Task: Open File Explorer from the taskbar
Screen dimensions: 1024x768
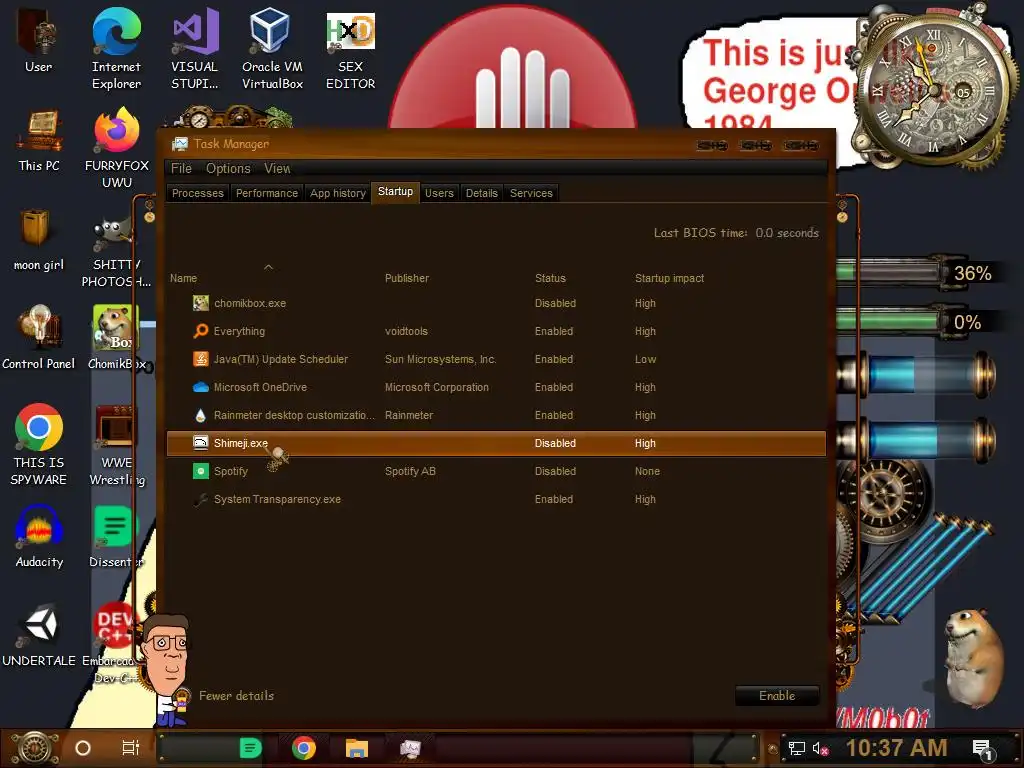Action: click(x=357, y=748)
